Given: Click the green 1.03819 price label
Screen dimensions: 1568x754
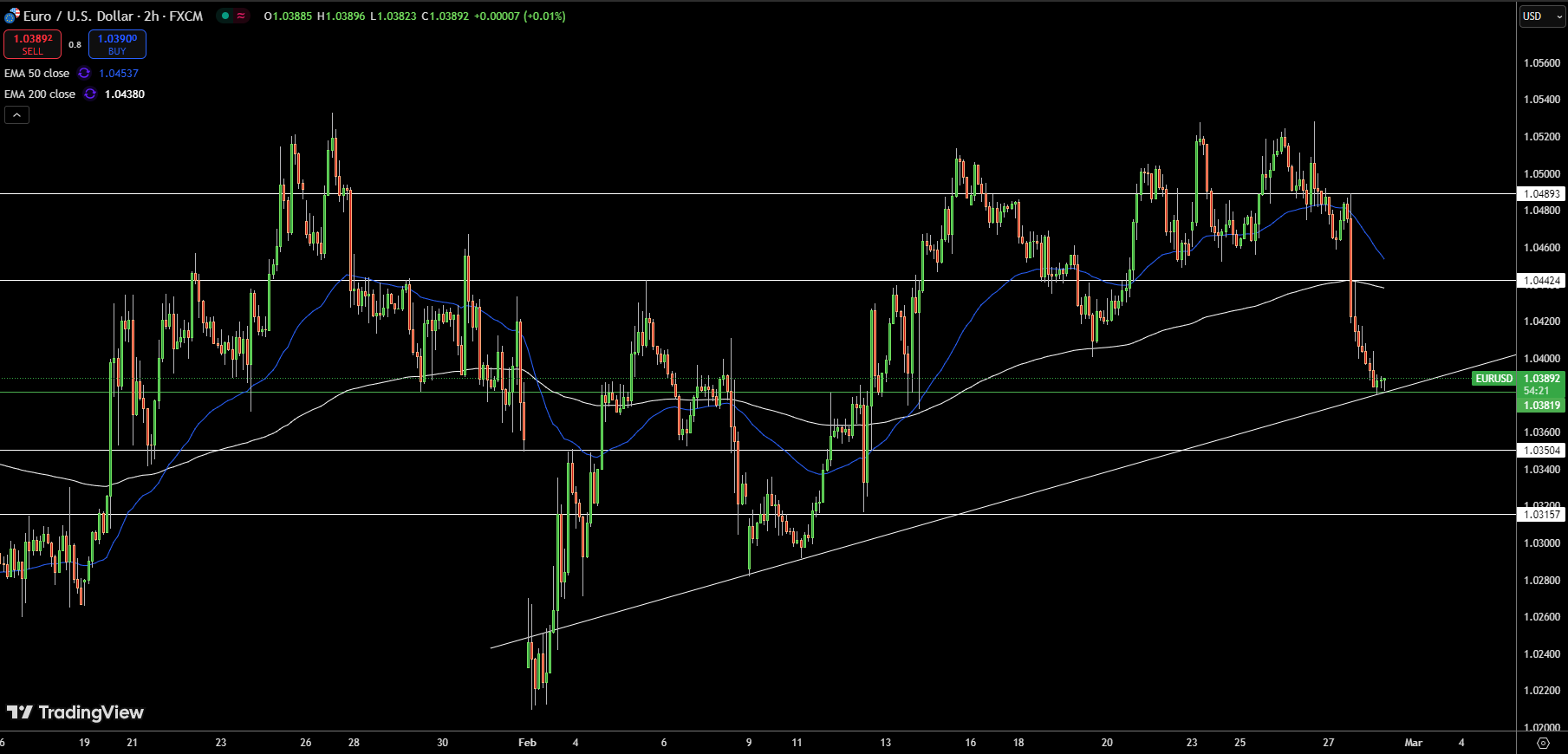Looking at the screenshot, I should (1542, 406).
